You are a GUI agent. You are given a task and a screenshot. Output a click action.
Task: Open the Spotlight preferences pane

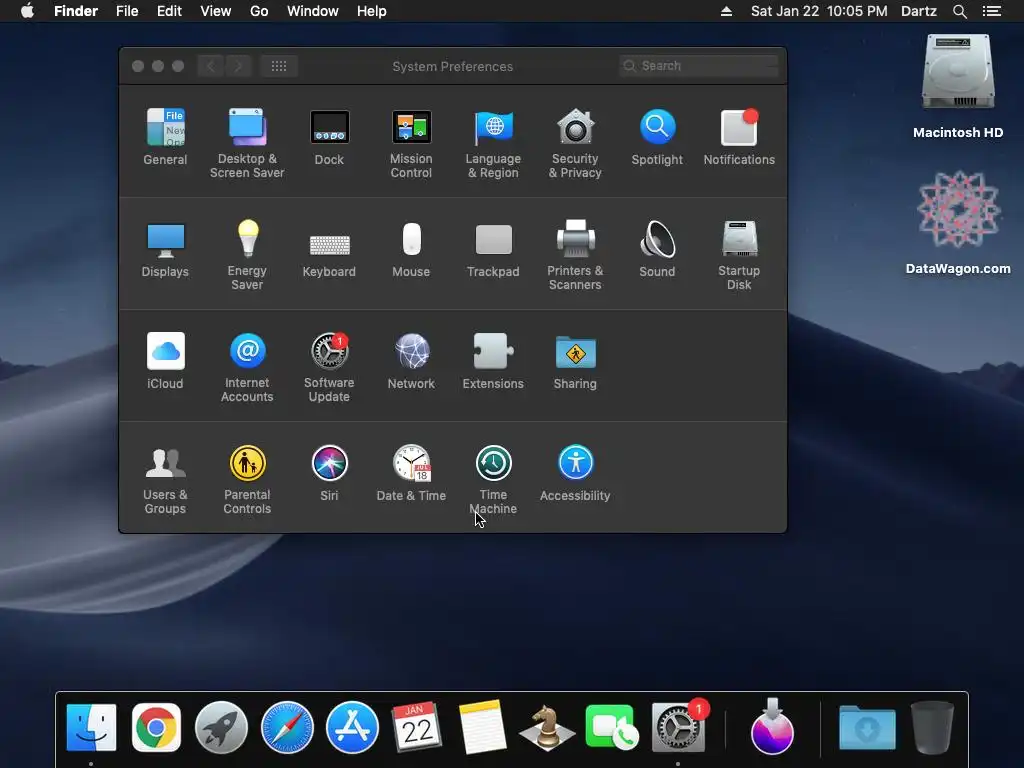[x=657, y=136]
